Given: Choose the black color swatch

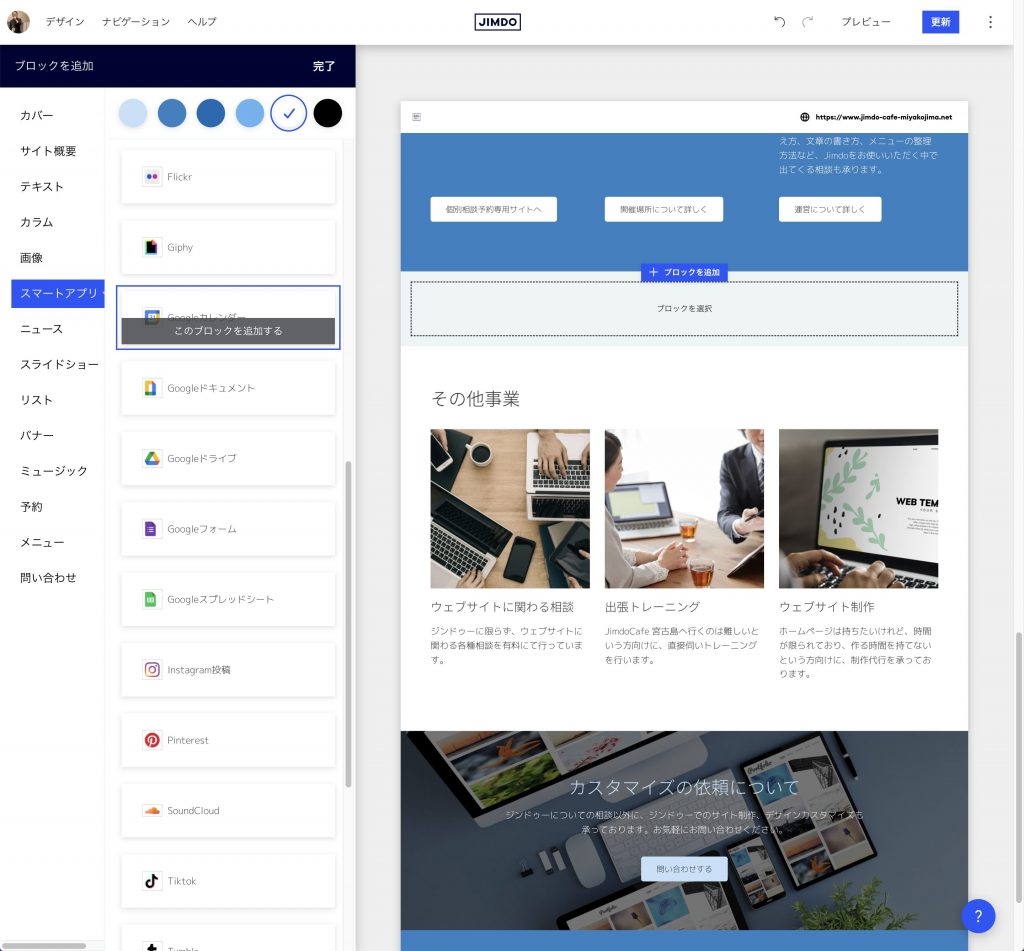Looking at the screenshot, I should (328, 113).
